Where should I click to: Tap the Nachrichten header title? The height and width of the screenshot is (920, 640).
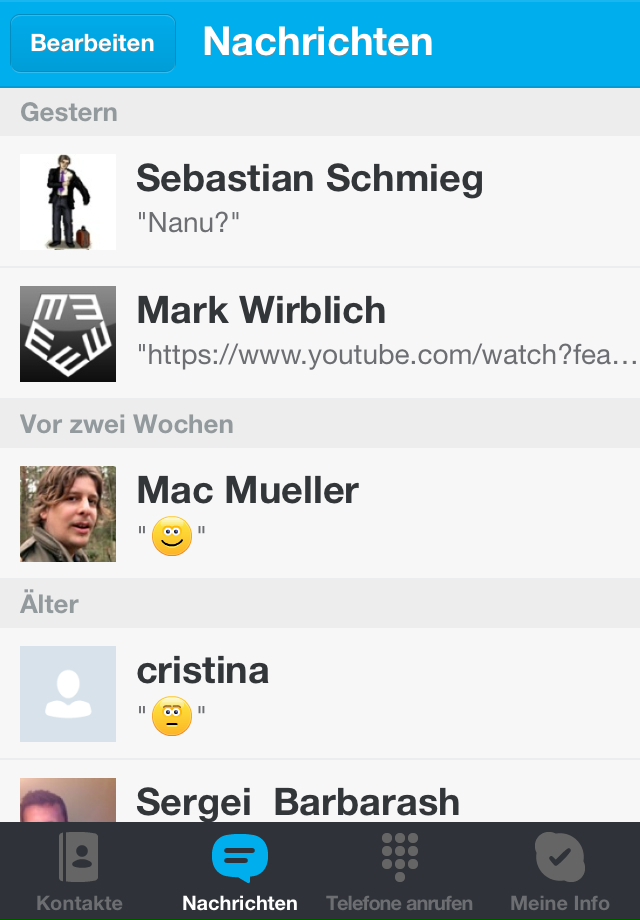click(x=318, y=42)
